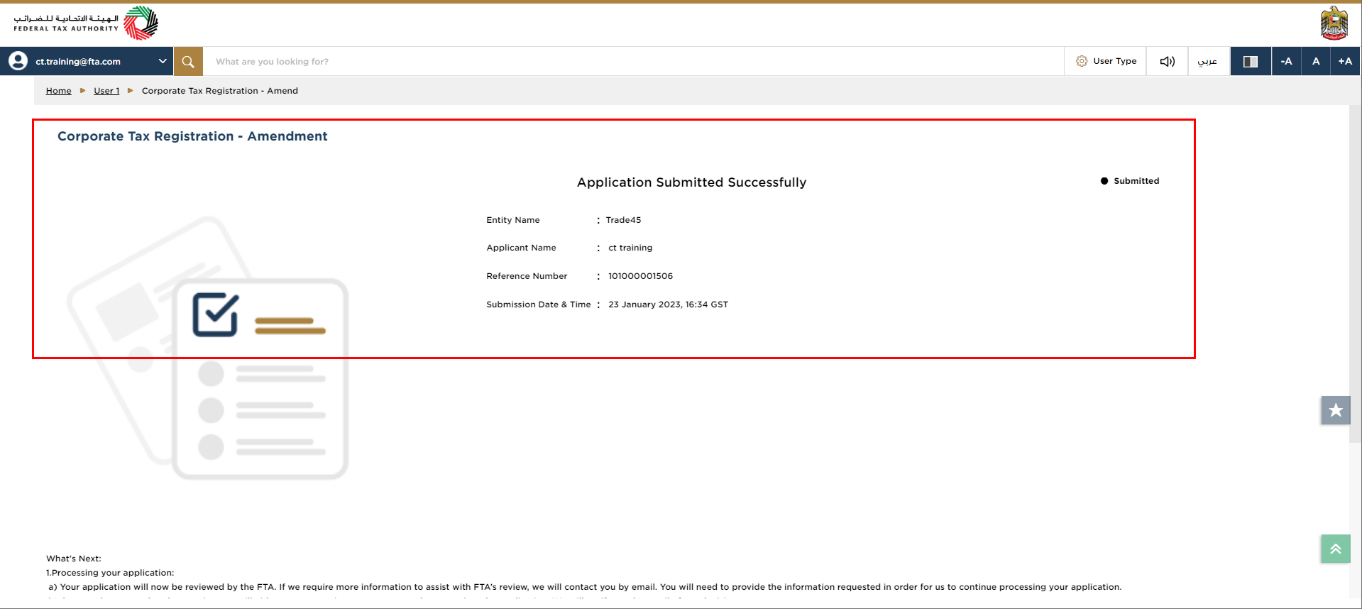Viewport: 1362px width, 609px height.
Task: Reset font size with A
Action: pyautogui.click(x=1316, y=61)
